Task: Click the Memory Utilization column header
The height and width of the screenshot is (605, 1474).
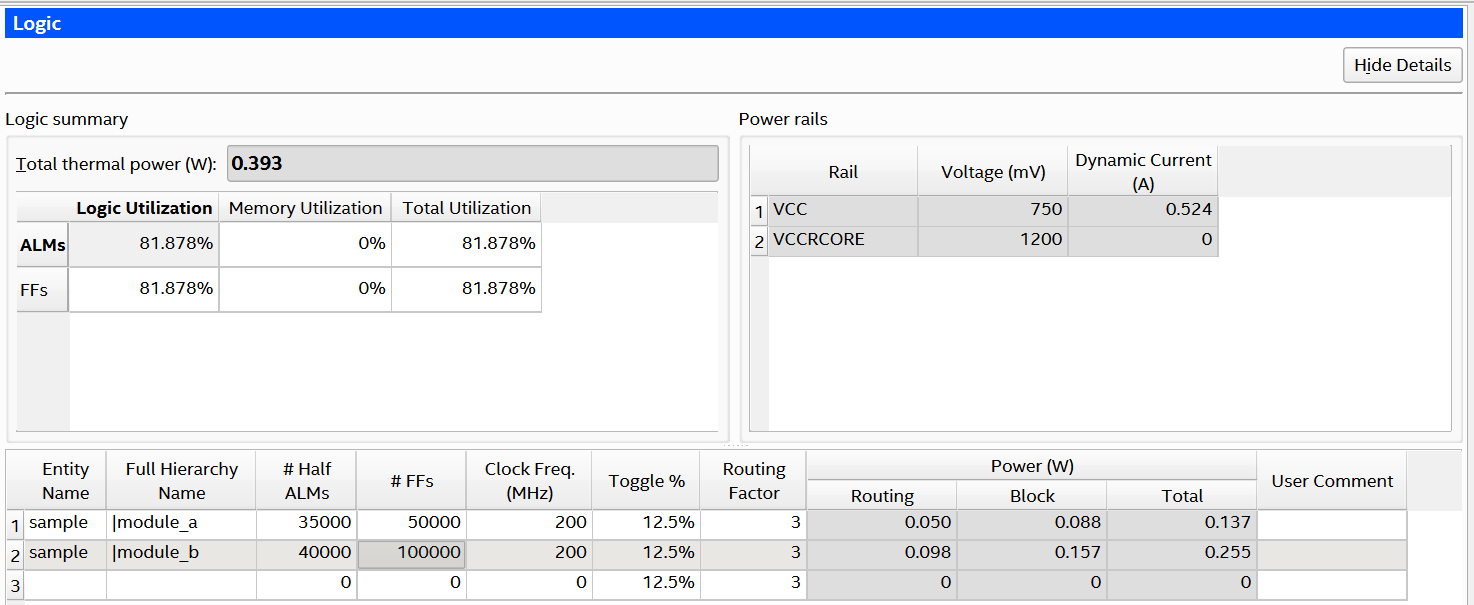Action: point(305,208)
